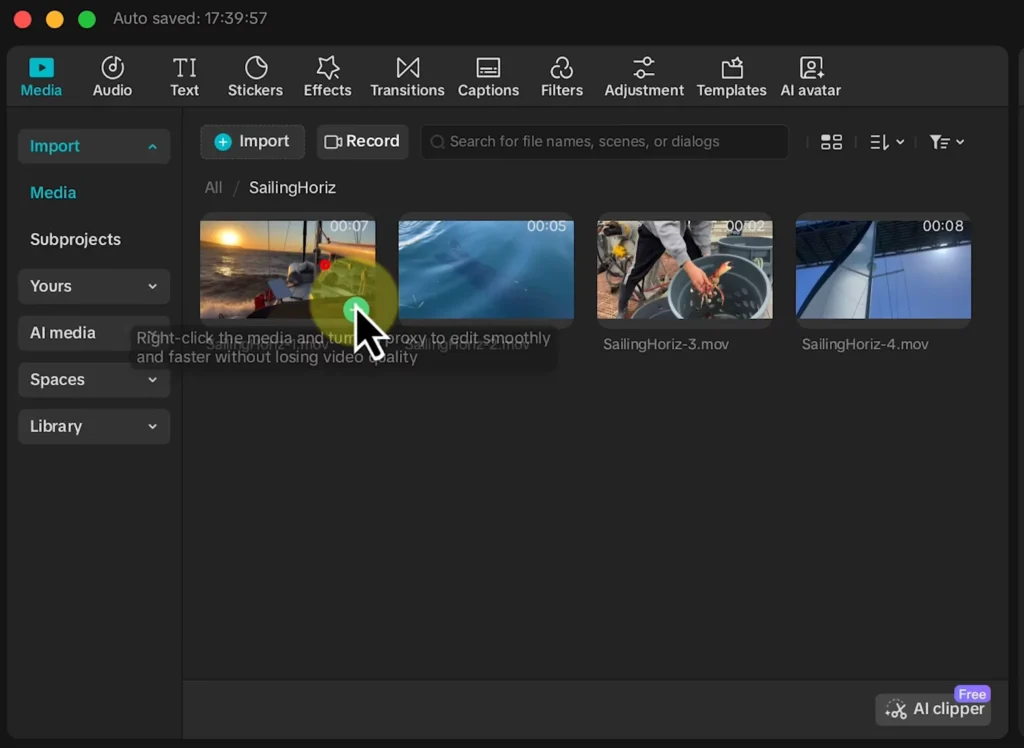Open the Stickers panel

click(x=255, y=77)
